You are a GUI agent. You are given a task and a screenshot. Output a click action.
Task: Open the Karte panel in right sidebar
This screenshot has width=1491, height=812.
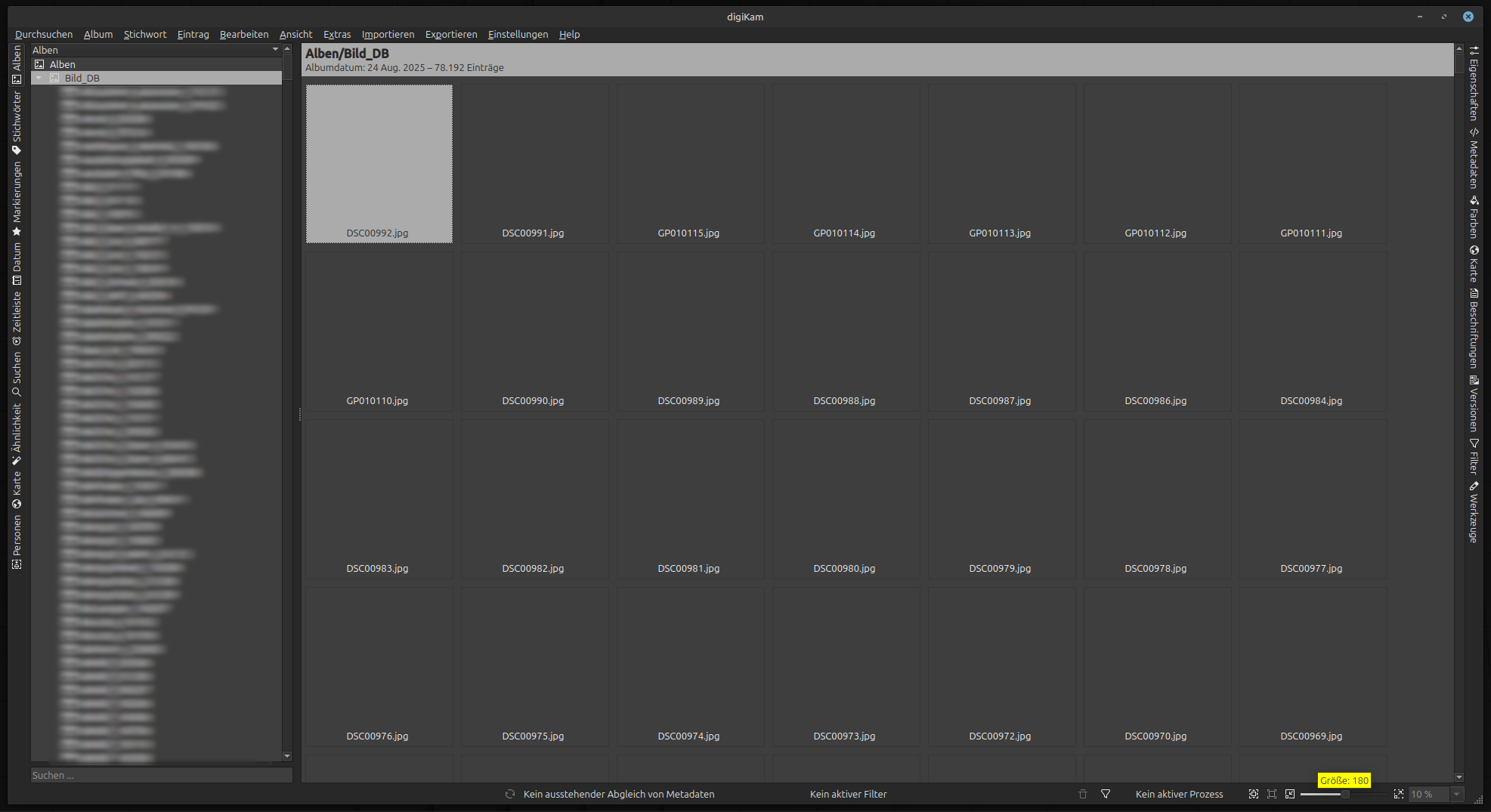pyautogui.click(x=1474, y=264)
